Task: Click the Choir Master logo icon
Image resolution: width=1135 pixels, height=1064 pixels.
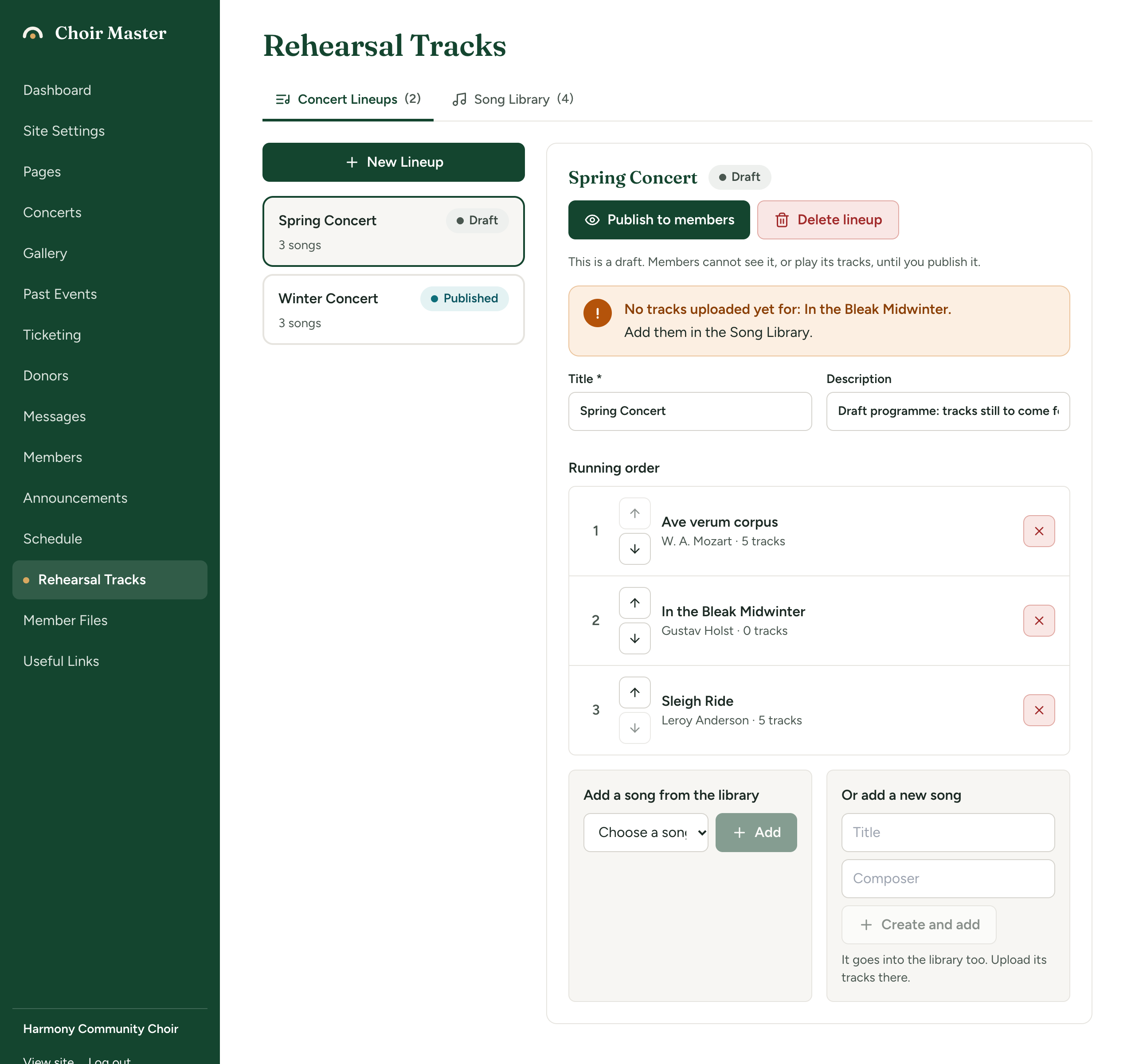Action: tap(33, 33)
